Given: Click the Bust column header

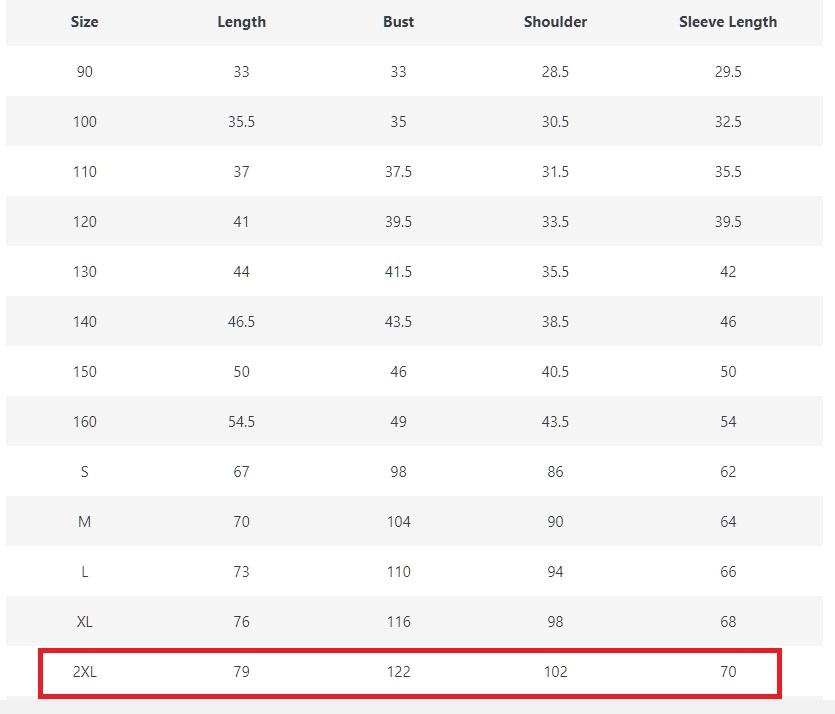Looking at the screenshot, I should click(398, 22).
